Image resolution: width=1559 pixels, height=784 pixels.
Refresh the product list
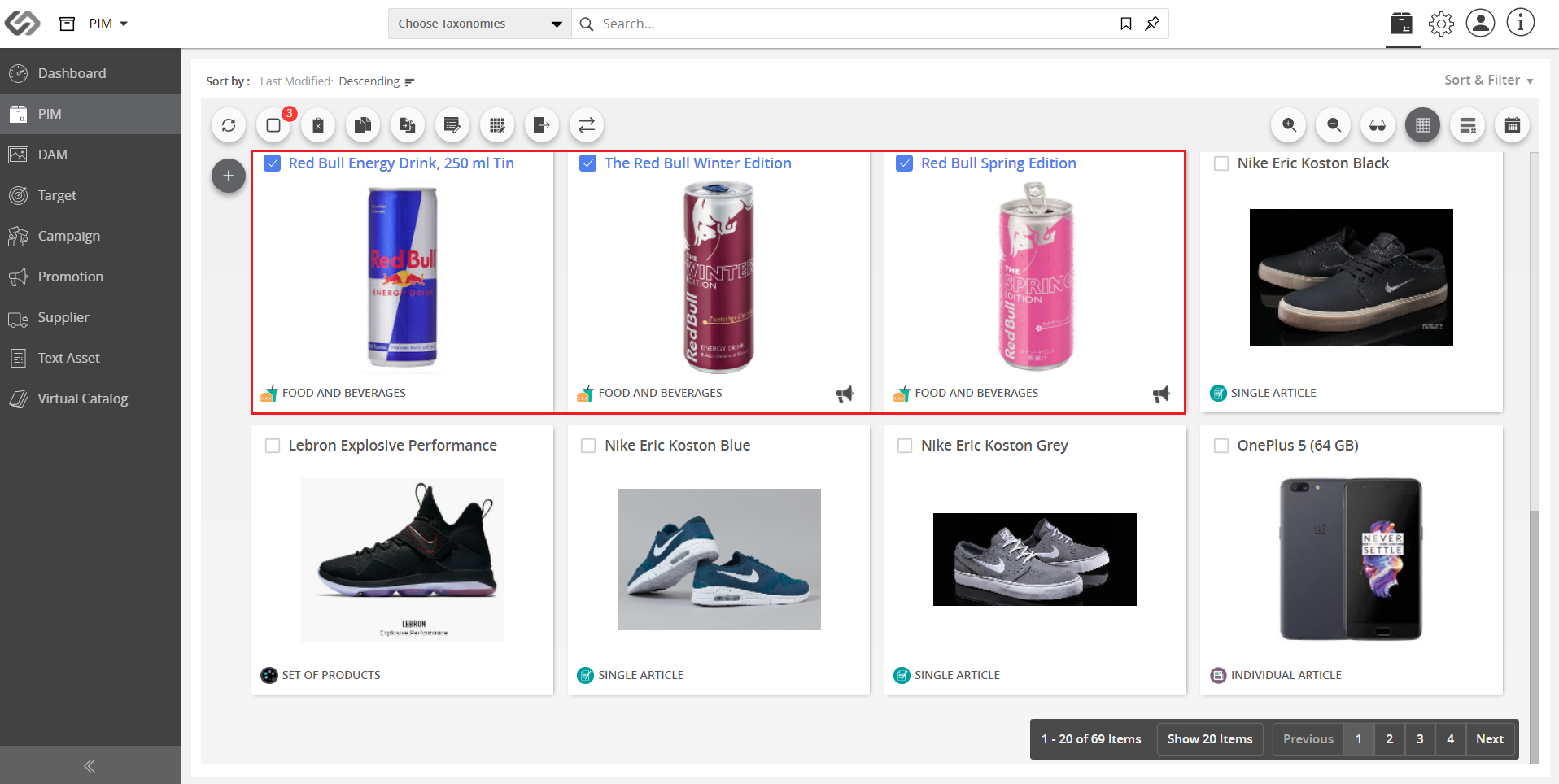229,125
